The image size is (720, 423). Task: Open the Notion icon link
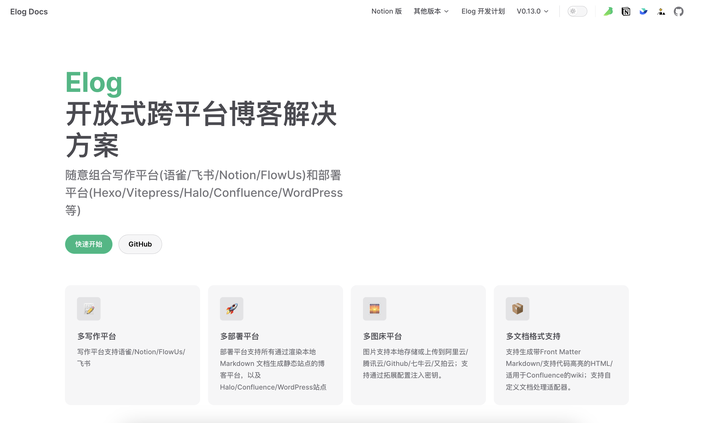click(626, 11)
